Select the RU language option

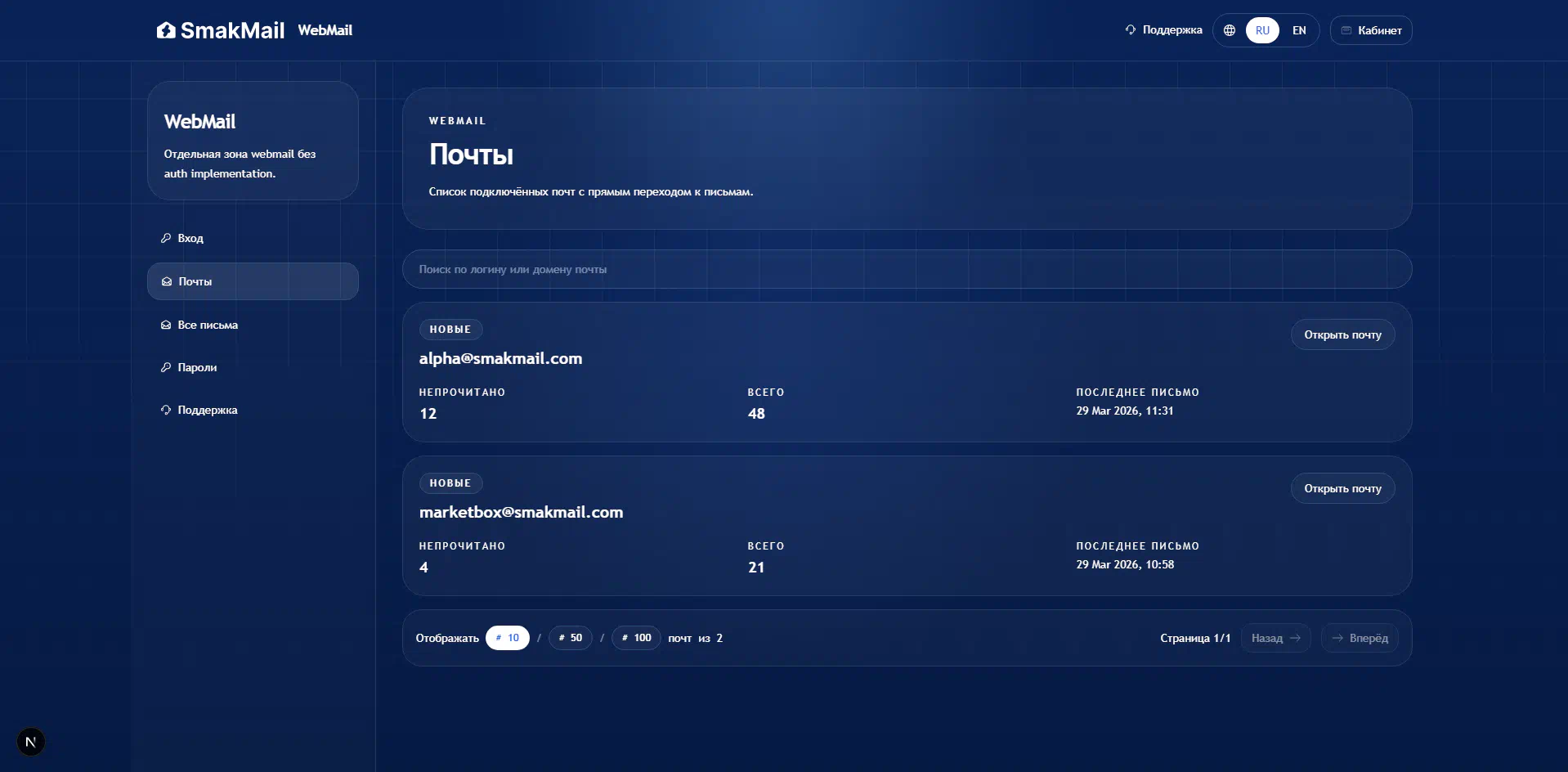[x=1262, y=30]
